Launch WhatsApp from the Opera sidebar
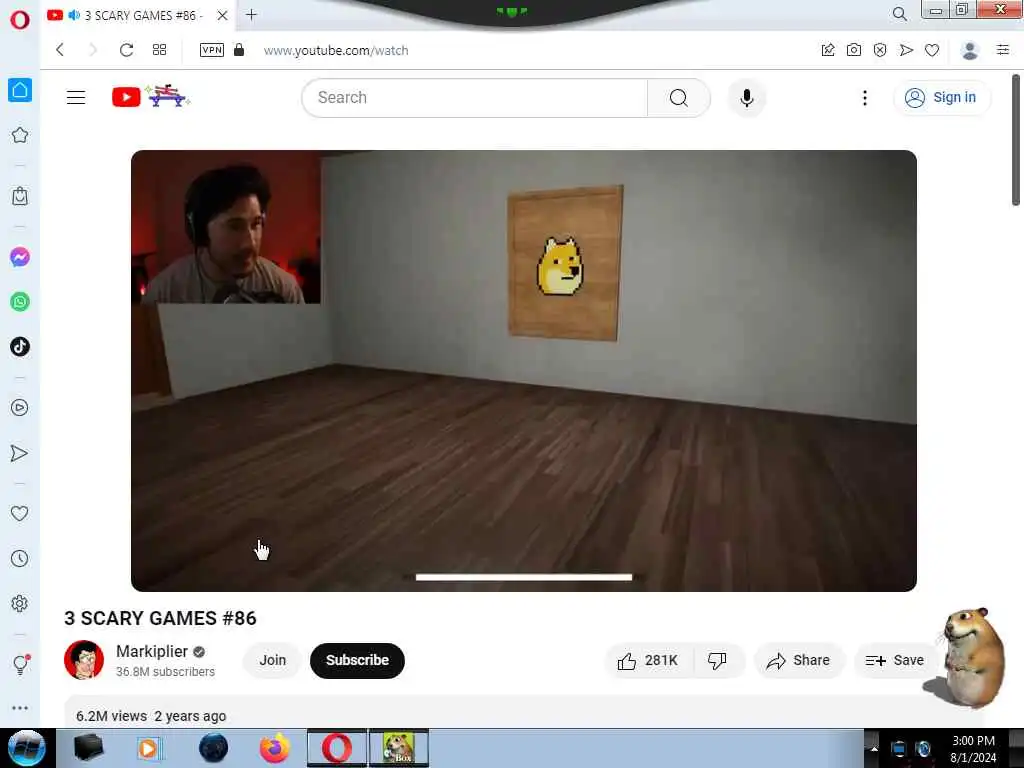This screenshot has height=768, width=1024. click(20, 302)
